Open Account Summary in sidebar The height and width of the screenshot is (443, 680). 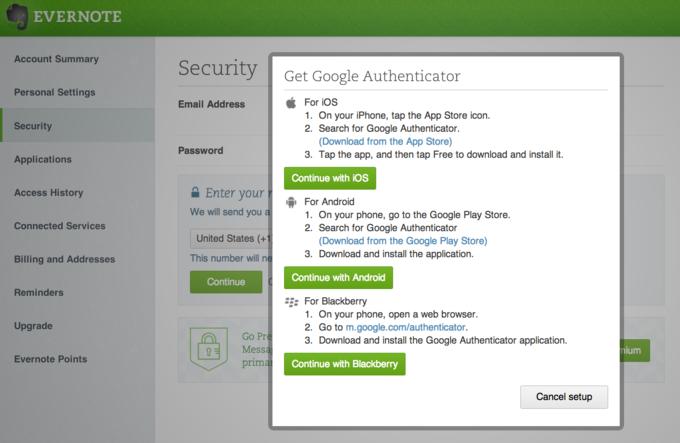click(x=56, y=59)
